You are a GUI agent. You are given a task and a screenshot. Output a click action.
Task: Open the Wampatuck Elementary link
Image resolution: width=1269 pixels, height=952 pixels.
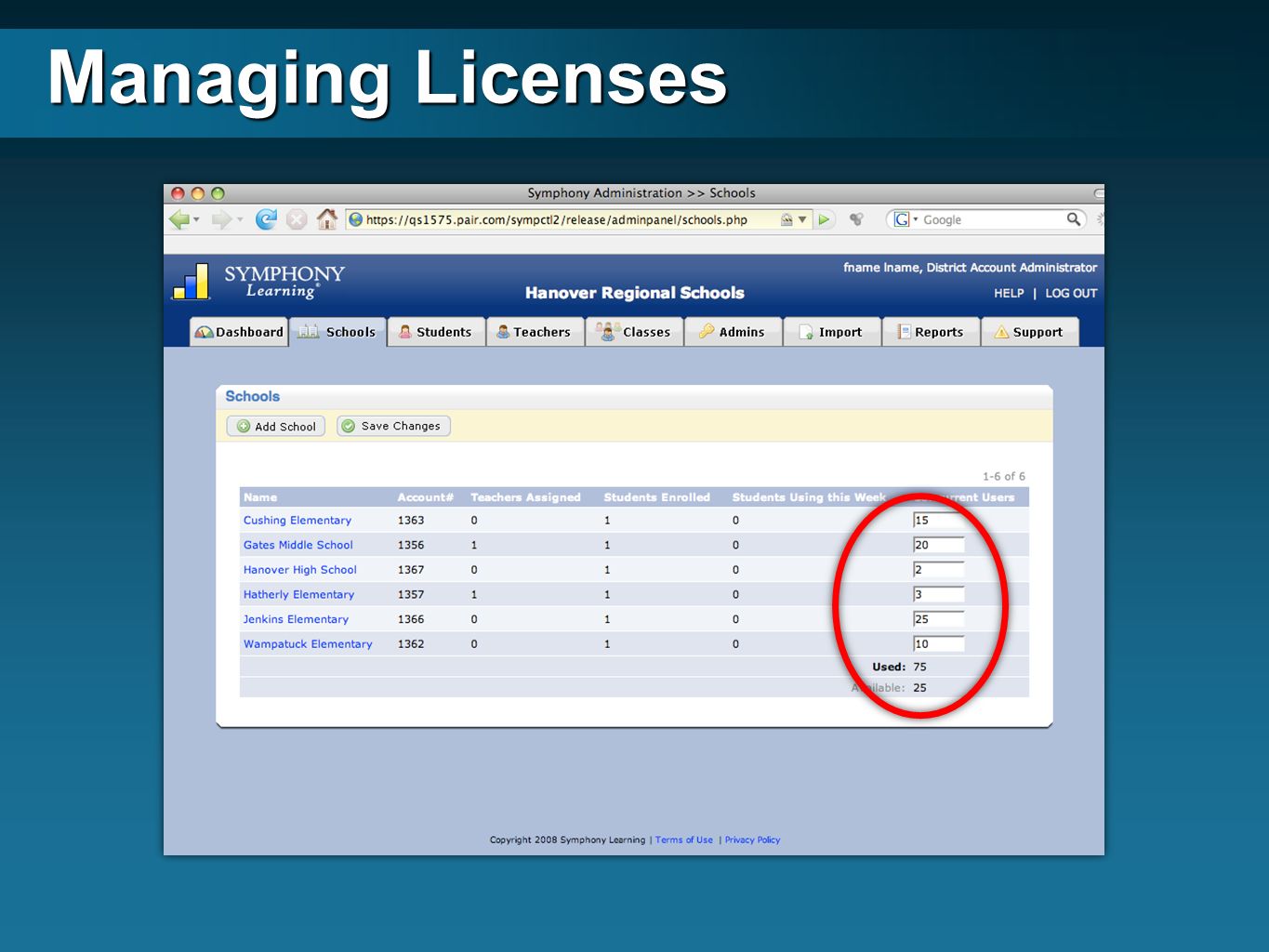[x=308, y=644]
